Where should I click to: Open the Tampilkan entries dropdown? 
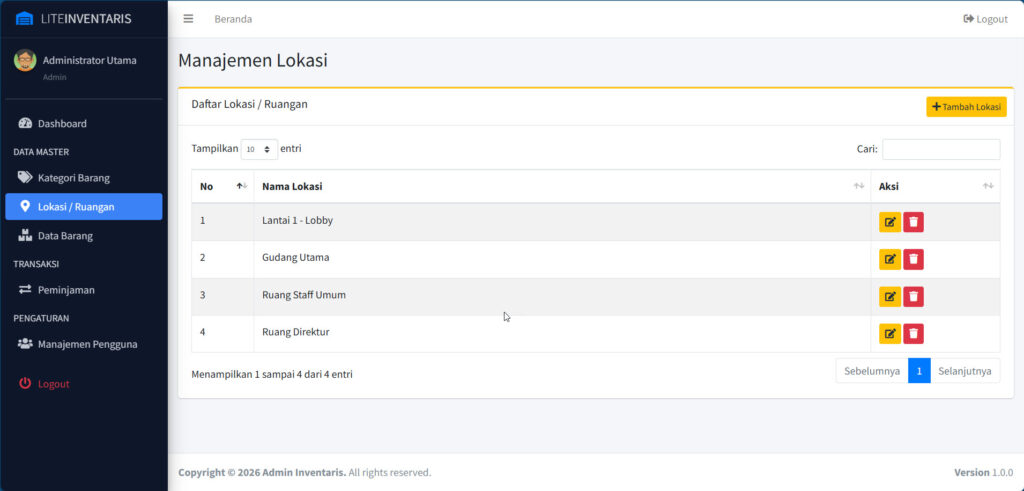(x=259, y=149)
